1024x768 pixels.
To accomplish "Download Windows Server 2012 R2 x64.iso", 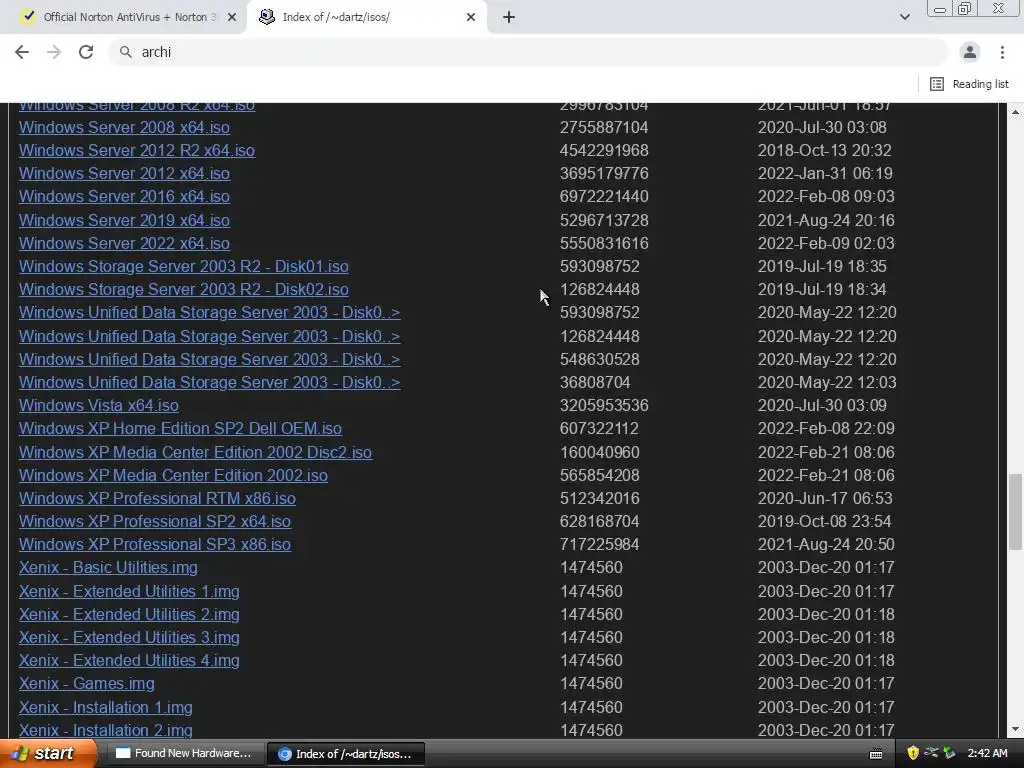I will pyautogui.click(x=136, y=150).
